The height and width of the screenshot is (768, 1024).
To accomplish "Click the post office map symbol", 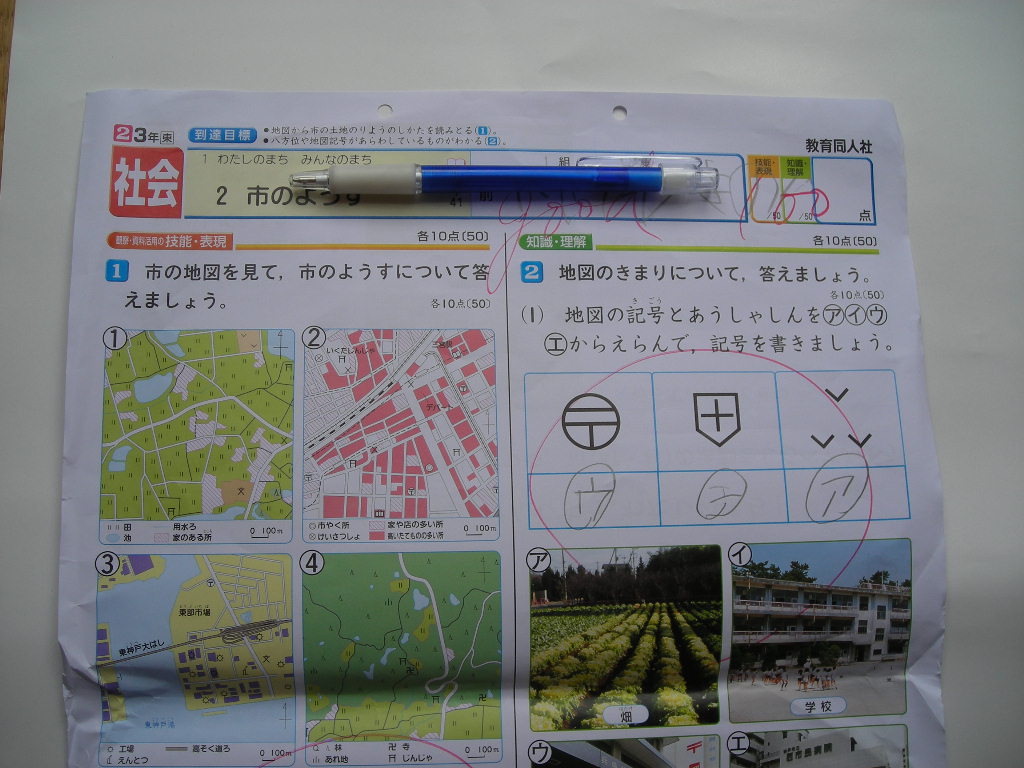I will pos(590,420).
